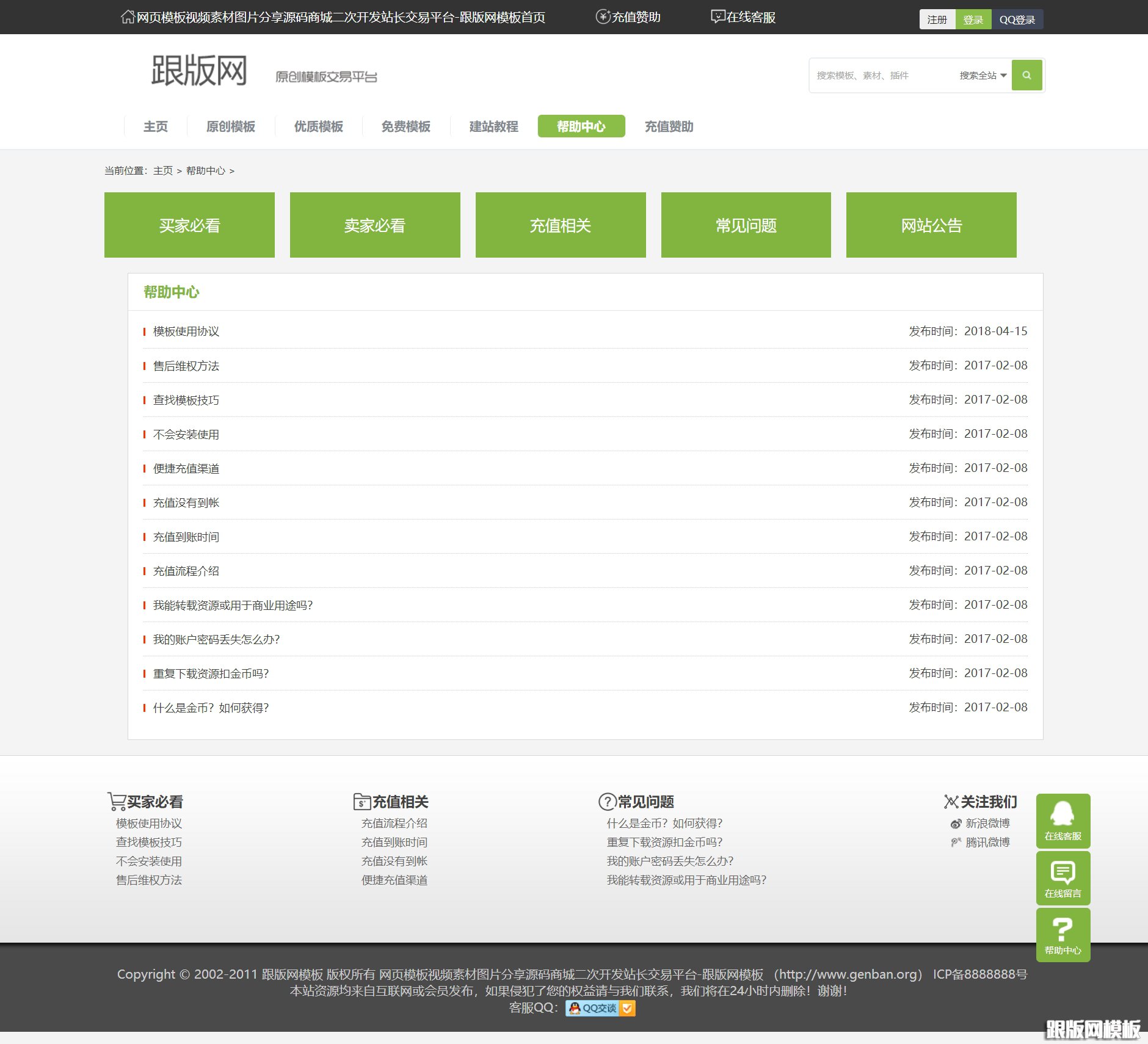Click the 充值赞助 yen icon in top bar
This screenshot has height=1044, width=1148.
[603, 17]
